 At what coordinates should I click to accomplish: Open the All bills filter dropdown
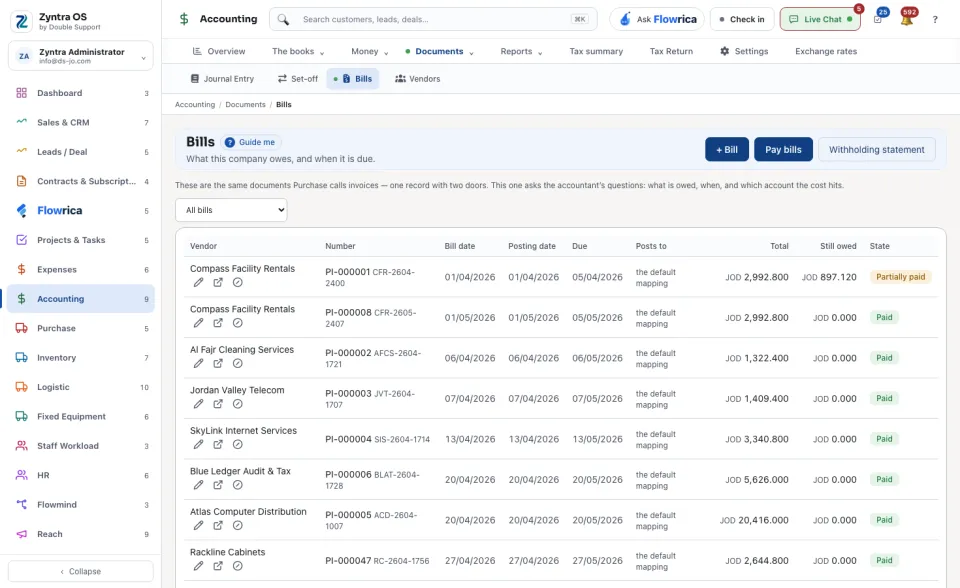point(231,210)
